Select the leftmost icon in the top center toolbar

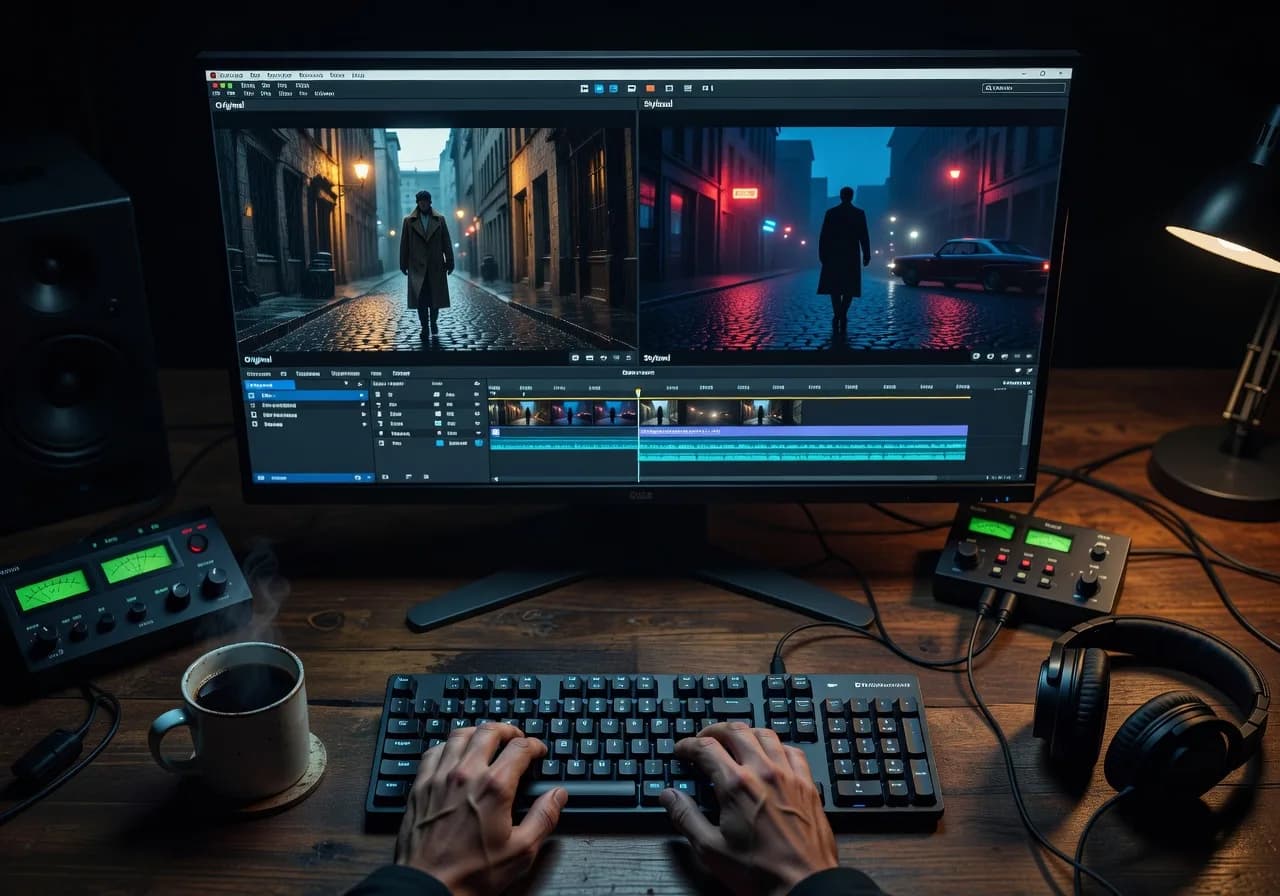coord(584,89)
